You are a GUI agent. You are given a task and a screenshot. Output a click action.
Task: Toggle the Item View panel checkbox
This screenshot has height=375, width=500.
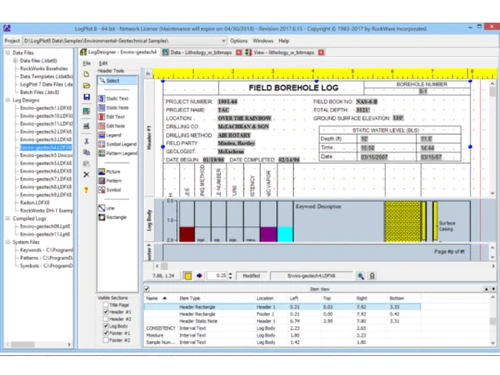[147, 289]
